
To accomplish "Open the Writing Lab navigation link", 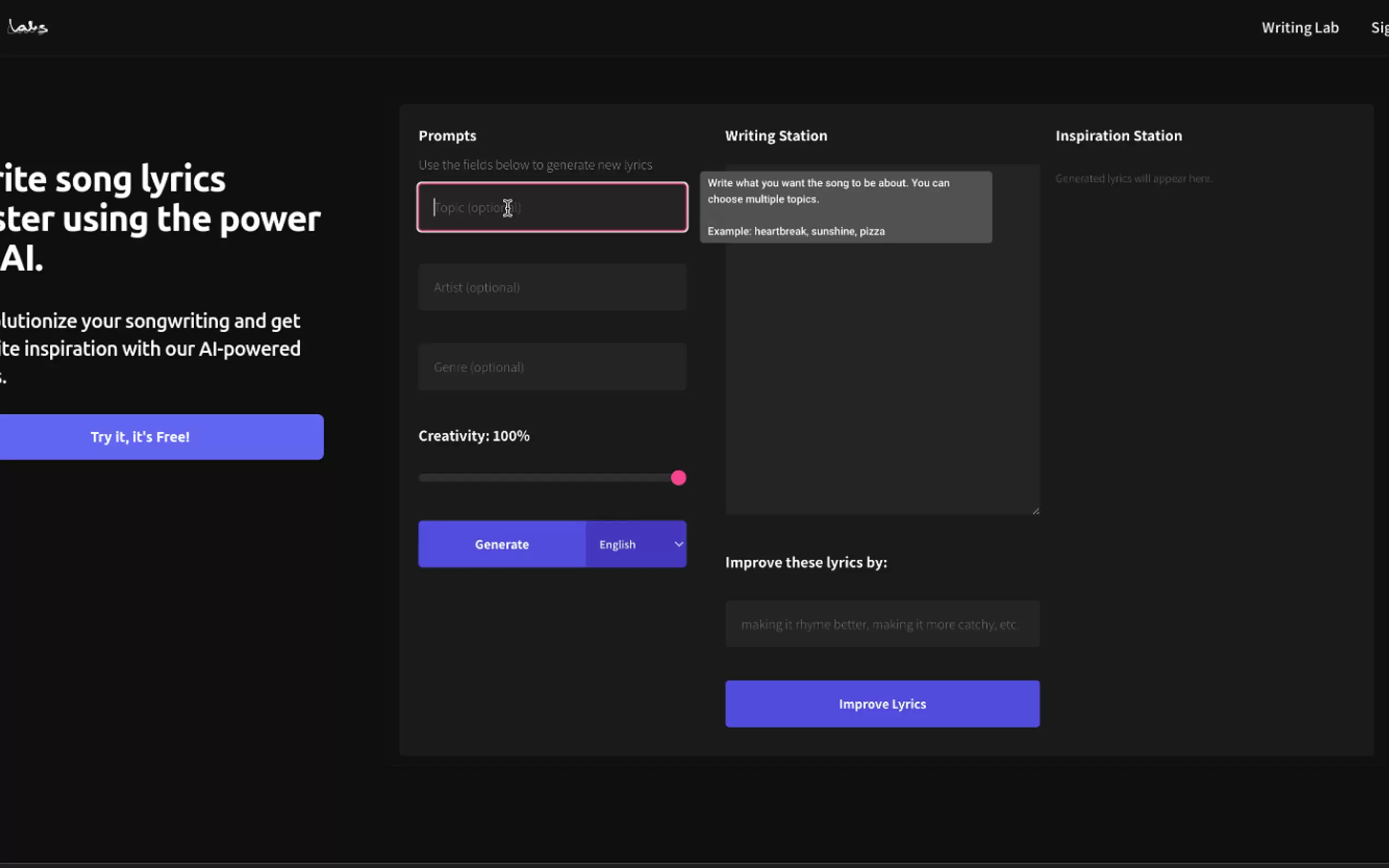I will pos(1299,27).
